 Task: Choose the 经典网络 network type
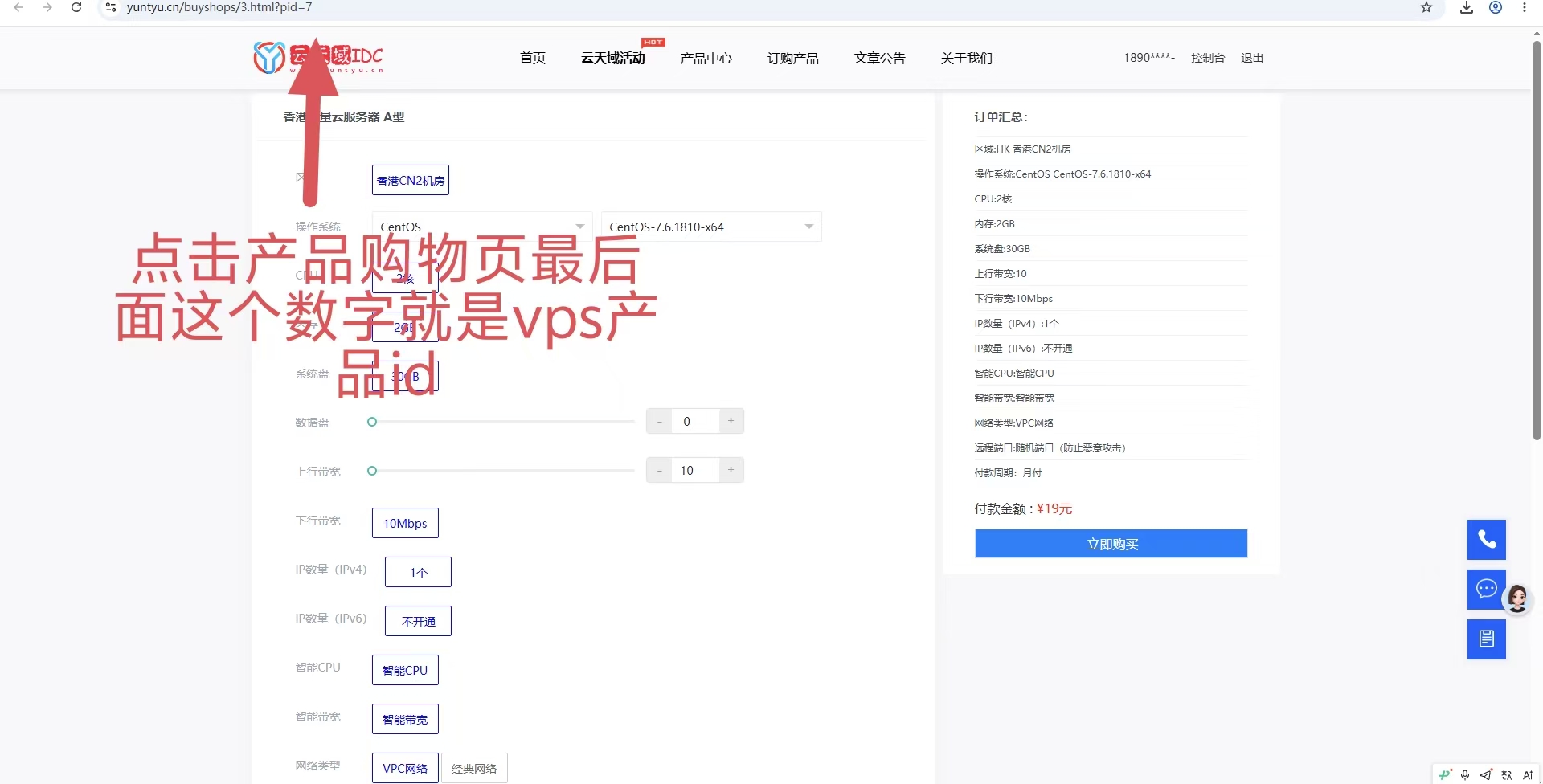(x=474, y=768)
